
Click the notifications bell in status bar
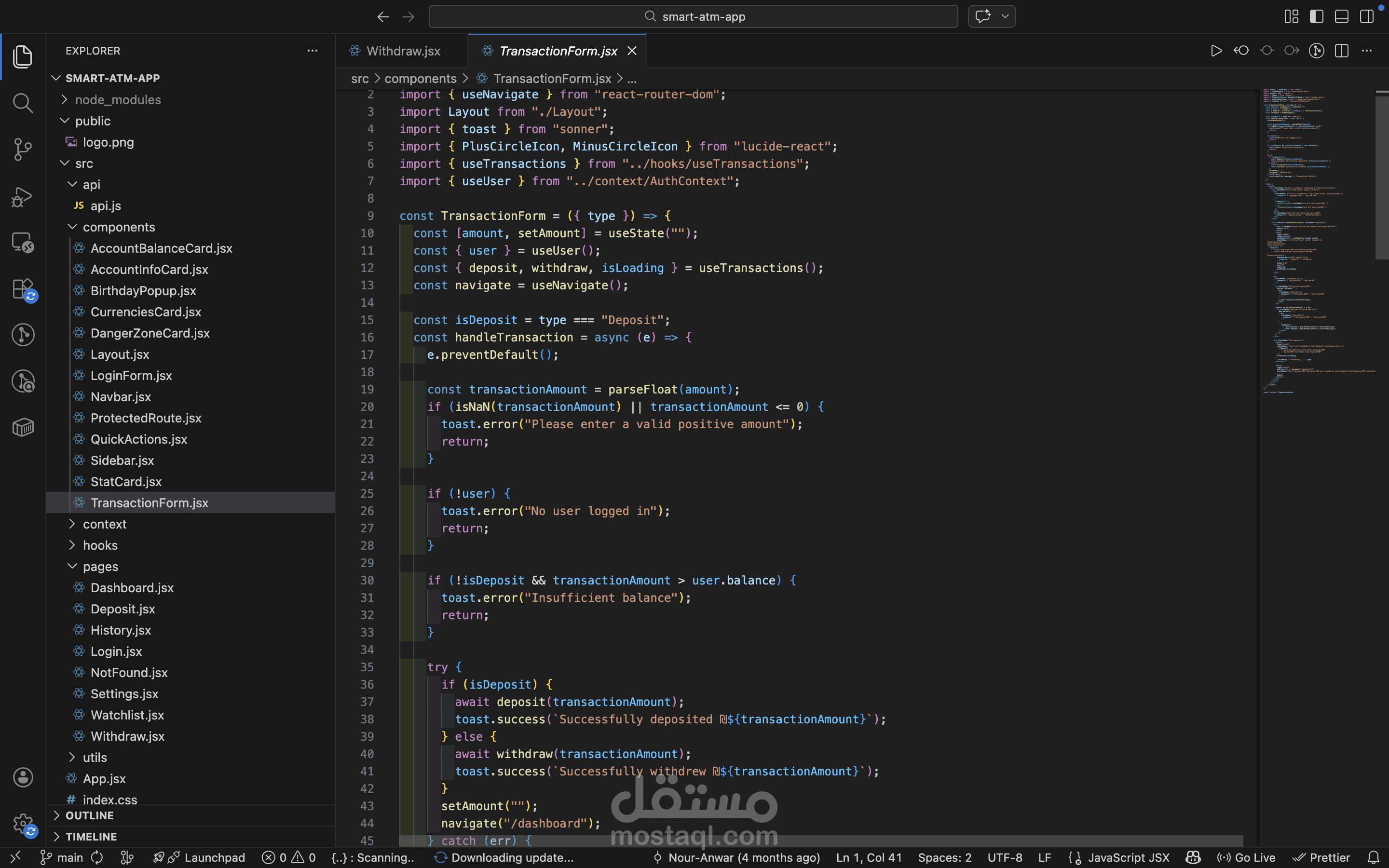point(1374,857)
